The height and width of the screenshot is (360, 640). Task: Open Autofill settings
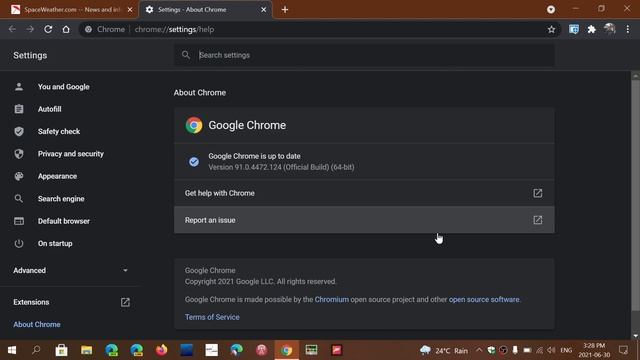coord(49,109)
